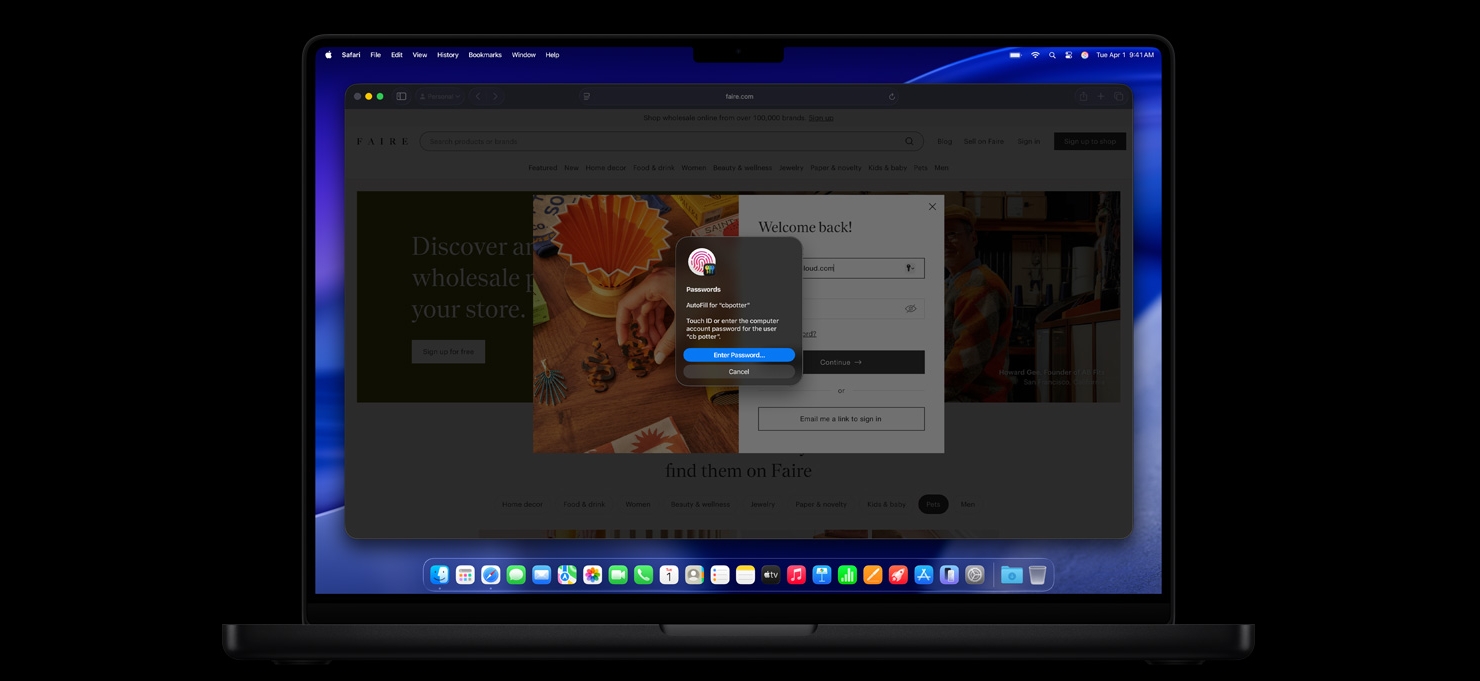1480x681 pixels.
Task: Click Sign up for free button
Action: [x=448, y=351]
